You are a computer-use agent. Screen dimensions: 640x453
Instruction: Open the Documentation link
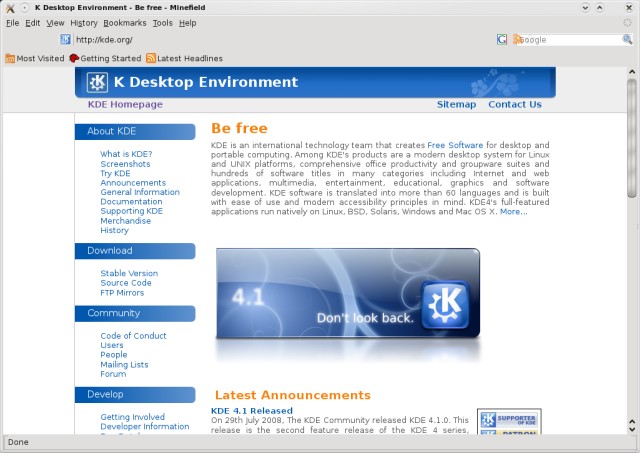(131, 202)
